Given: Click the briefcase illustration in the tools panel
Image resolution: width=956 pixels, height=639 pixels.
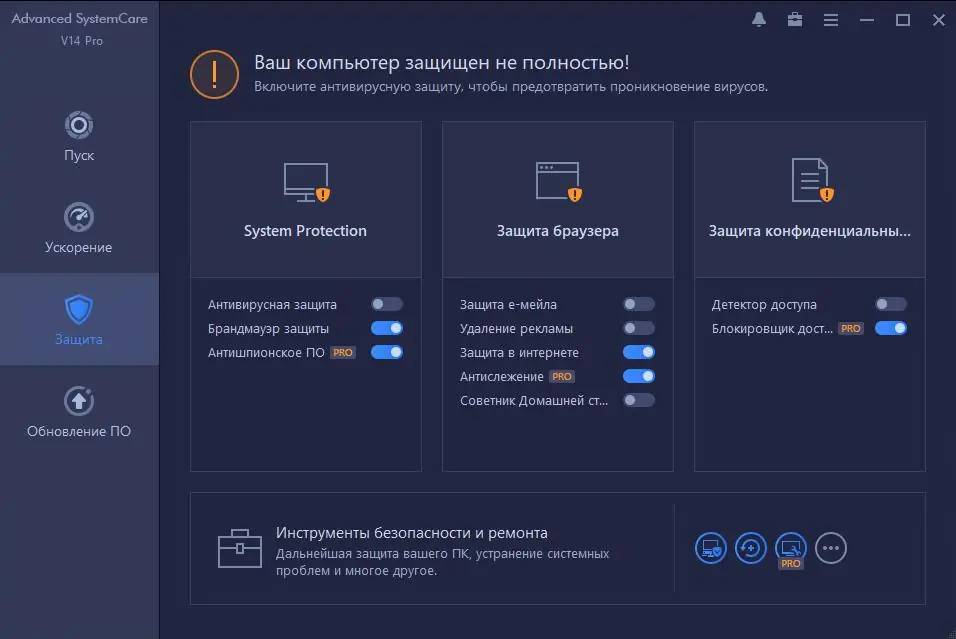Looking at the screenshot, I should click(x=239, y=548).
